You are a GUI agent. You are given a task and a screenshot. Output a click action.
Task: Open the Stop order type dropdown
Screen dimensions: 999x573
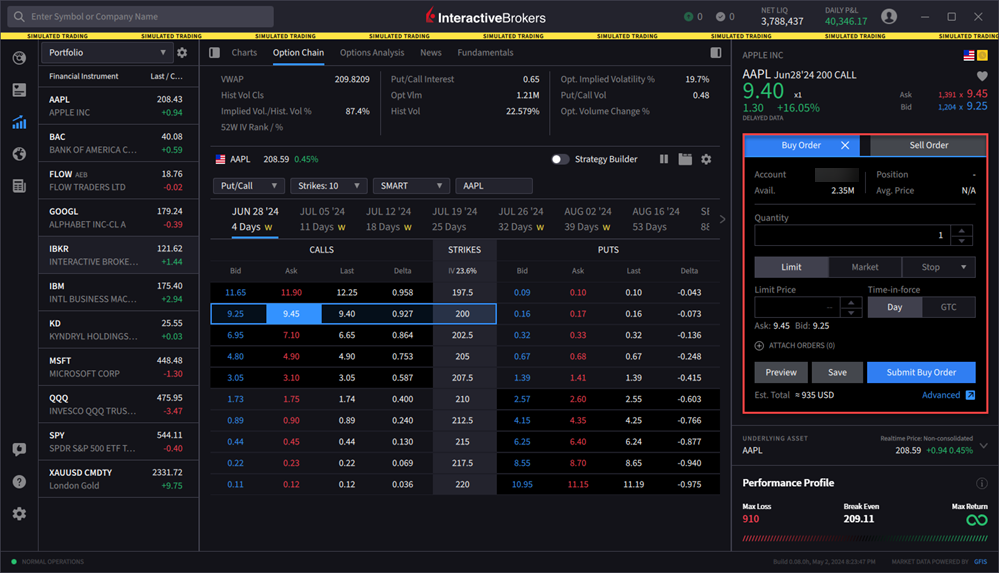coord(938,267)
